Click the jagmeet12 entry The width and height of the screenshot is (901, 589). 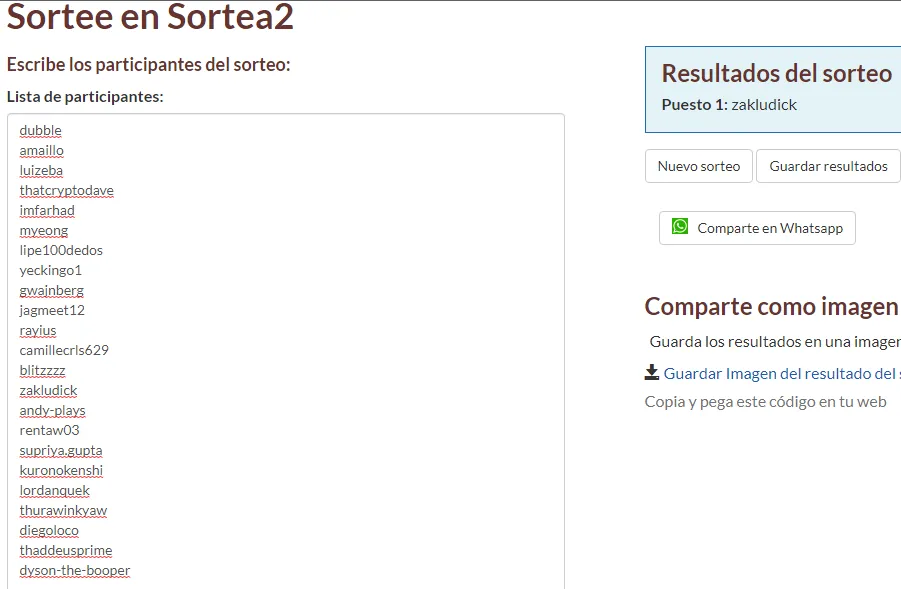click(x=52, y=310)
